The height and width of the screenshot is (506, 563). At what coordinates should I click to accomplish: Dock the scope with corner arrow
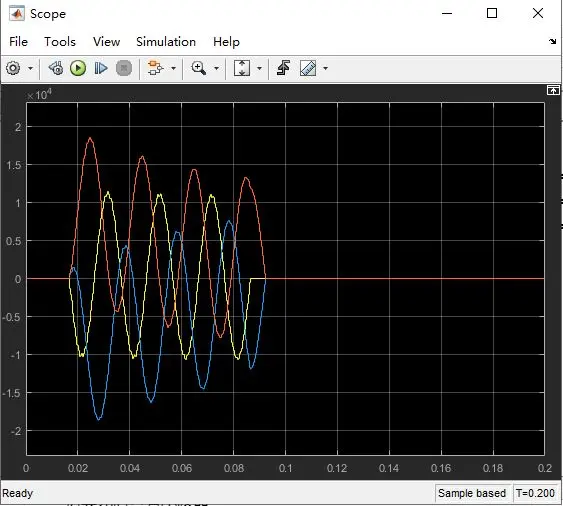tap(553, 41)
